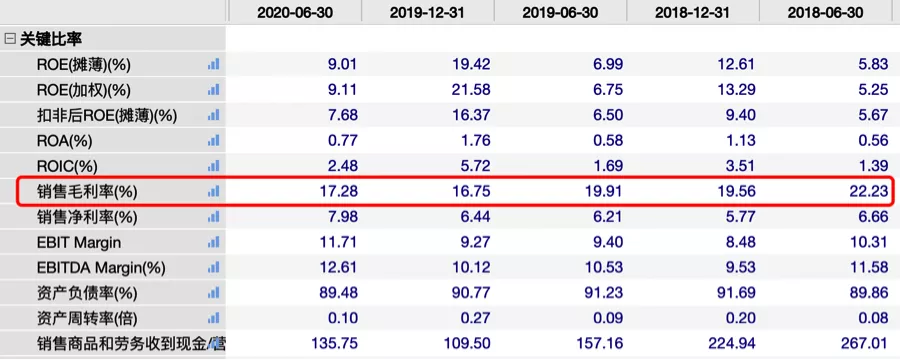This screenshot has height=360, width=900.
Task: Click ROE(摊薄) value 9.01
Action: point(342,64)
